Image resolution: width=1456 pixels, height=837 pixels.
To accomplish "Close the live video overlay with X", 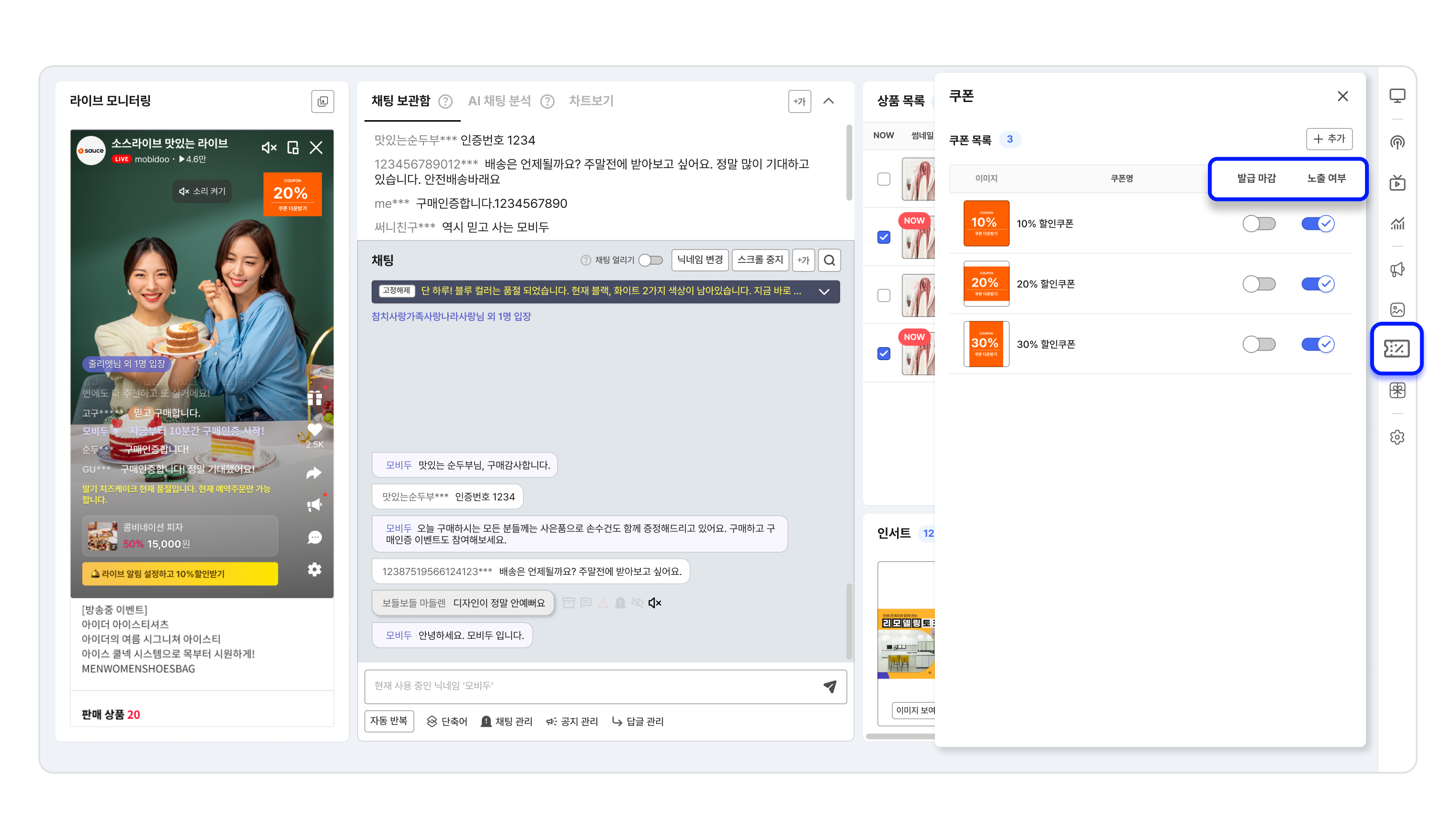I will (316, 148).
